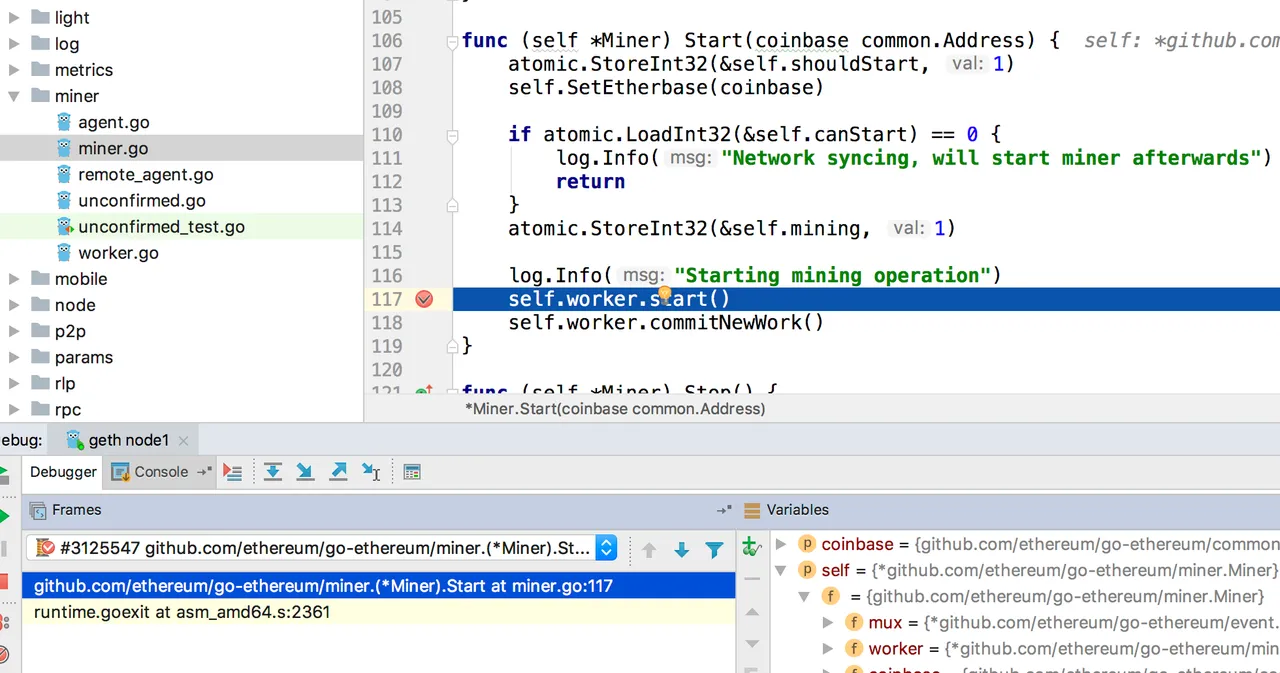Expand the log folder
Screen dimensions: 1280x673
pos(14,44)
